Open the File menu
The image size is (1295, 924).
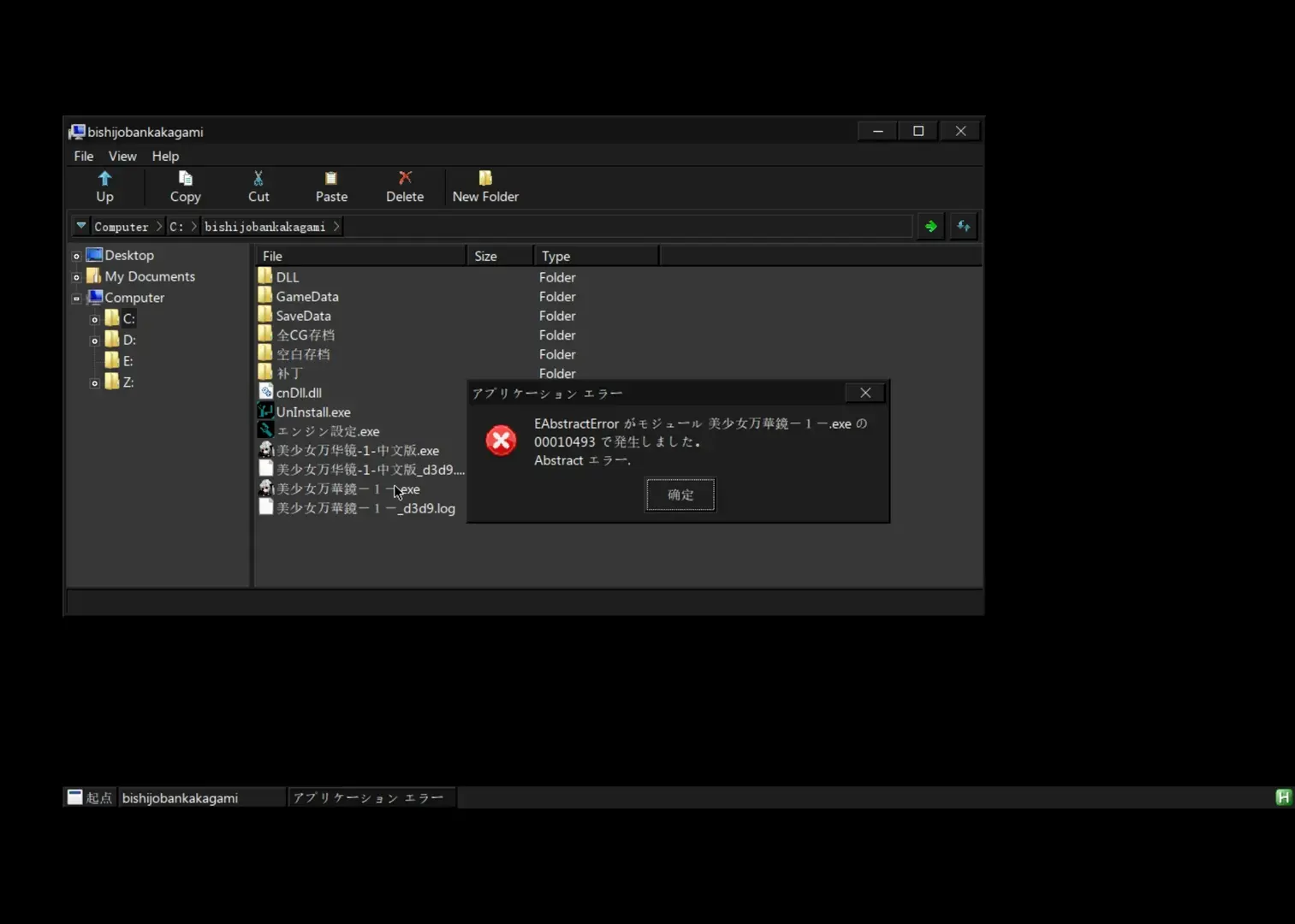[84, 156]
